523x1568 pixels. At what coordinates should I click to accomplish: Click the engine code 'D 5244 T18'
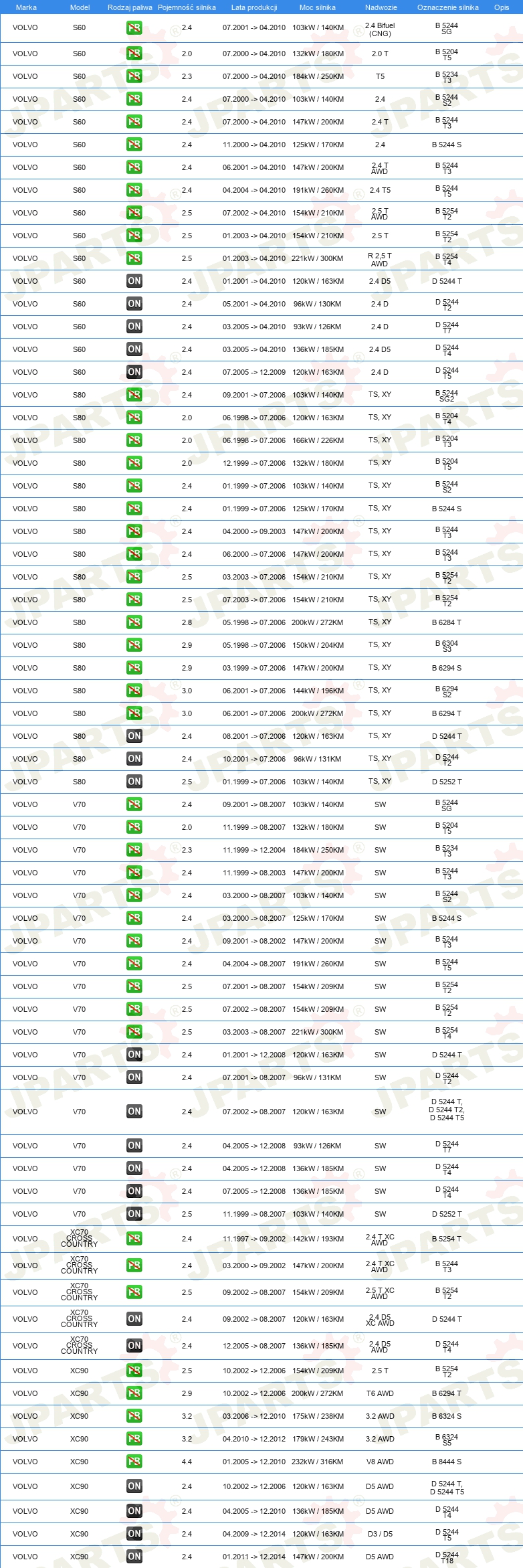click(447, 1557)
